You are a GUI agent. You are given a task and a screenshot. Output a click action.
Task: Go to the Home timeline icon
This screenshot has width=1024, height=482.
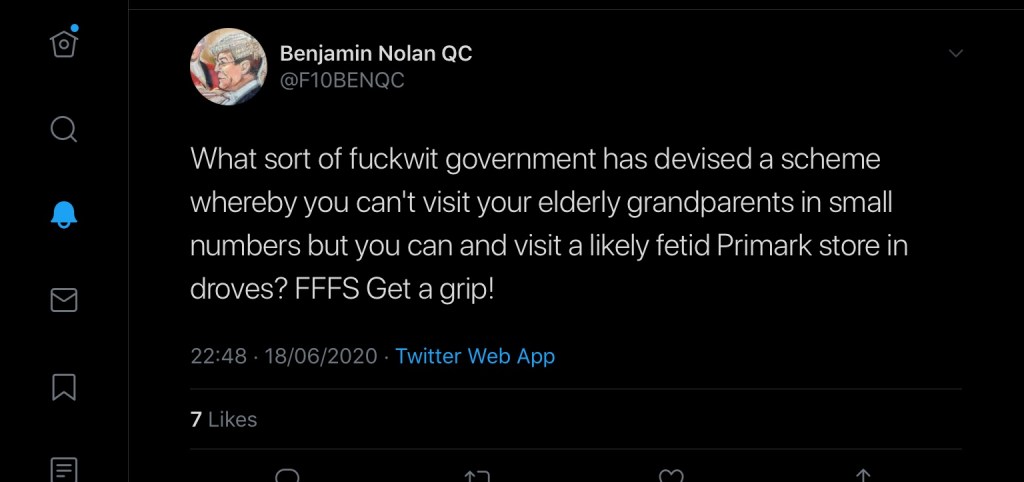[x=63, y=46]
